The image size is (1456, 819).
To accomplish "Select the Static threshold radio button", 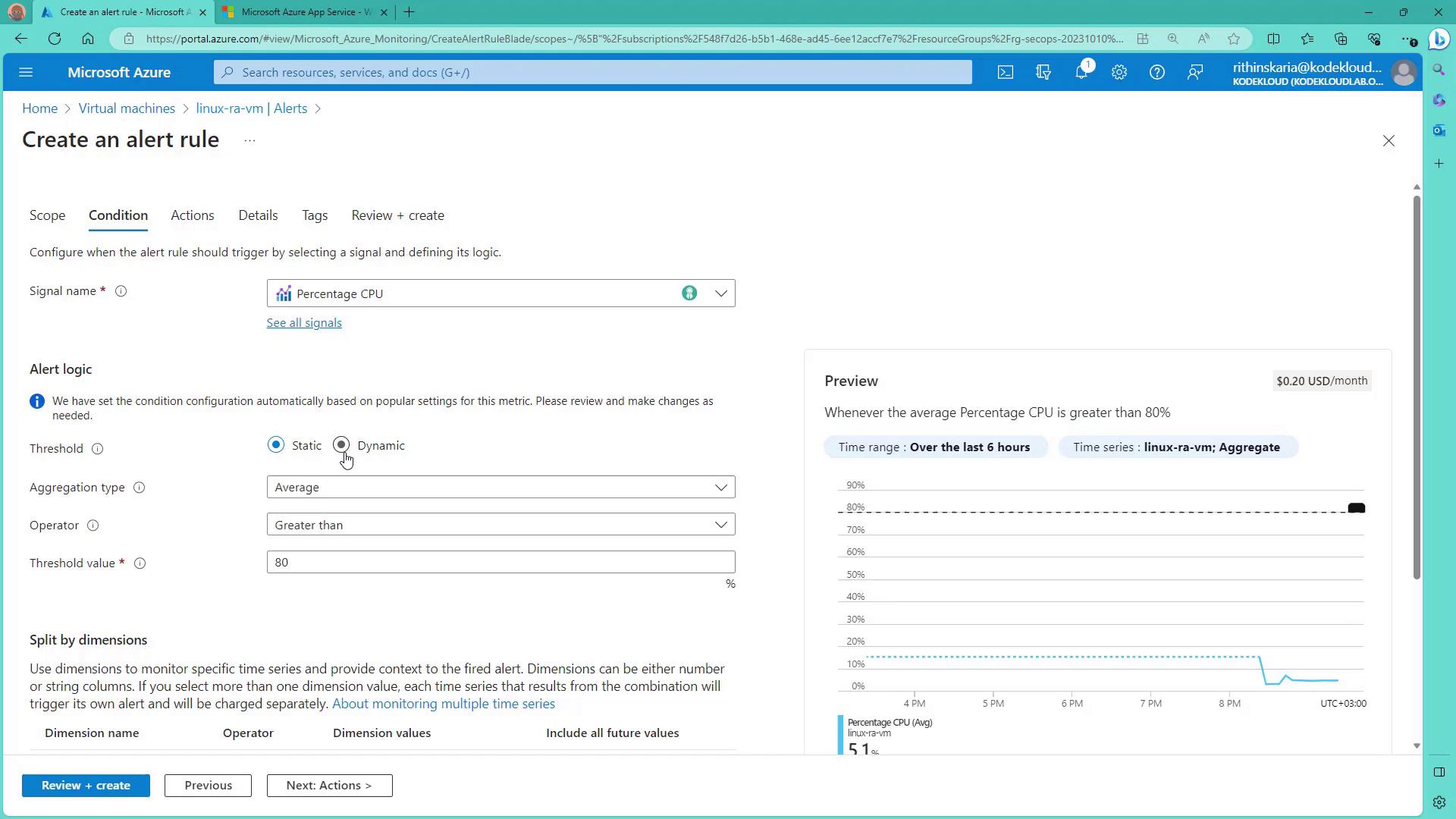I will click(276, 445).
